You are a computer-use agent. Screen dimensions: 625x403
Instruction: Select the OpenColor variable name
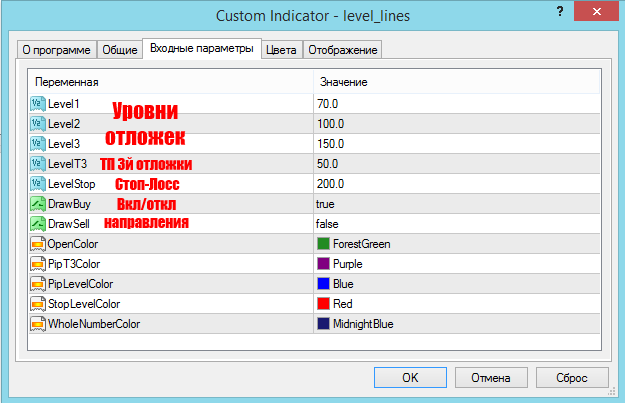pos(73,244)
